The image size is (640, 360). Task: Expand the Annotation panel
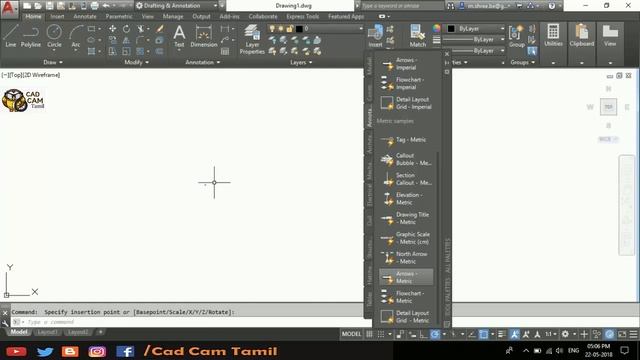click(x=203, y=62)
